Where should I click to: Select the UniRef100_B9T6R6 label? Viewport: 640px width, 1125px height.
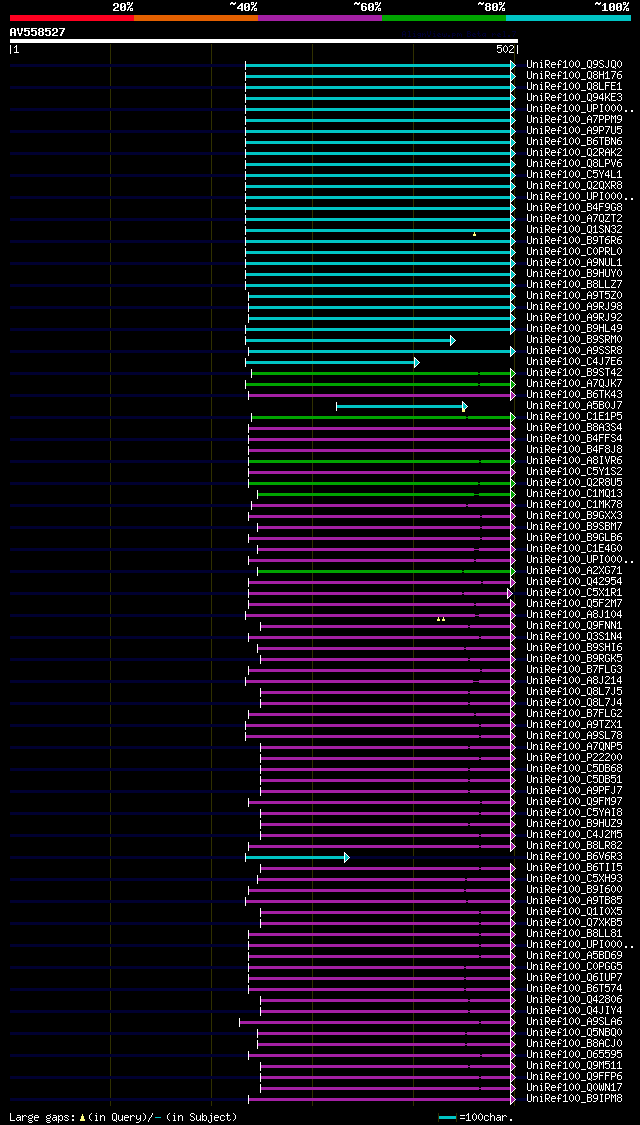point(574,241)
